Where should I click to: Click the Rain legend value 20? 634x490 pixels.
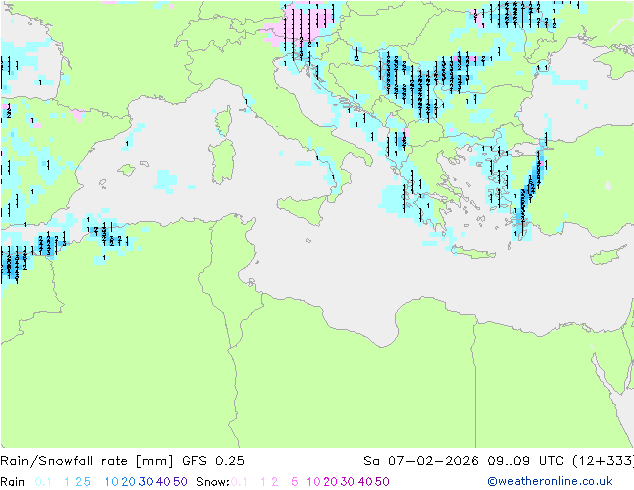click(129, 482)
